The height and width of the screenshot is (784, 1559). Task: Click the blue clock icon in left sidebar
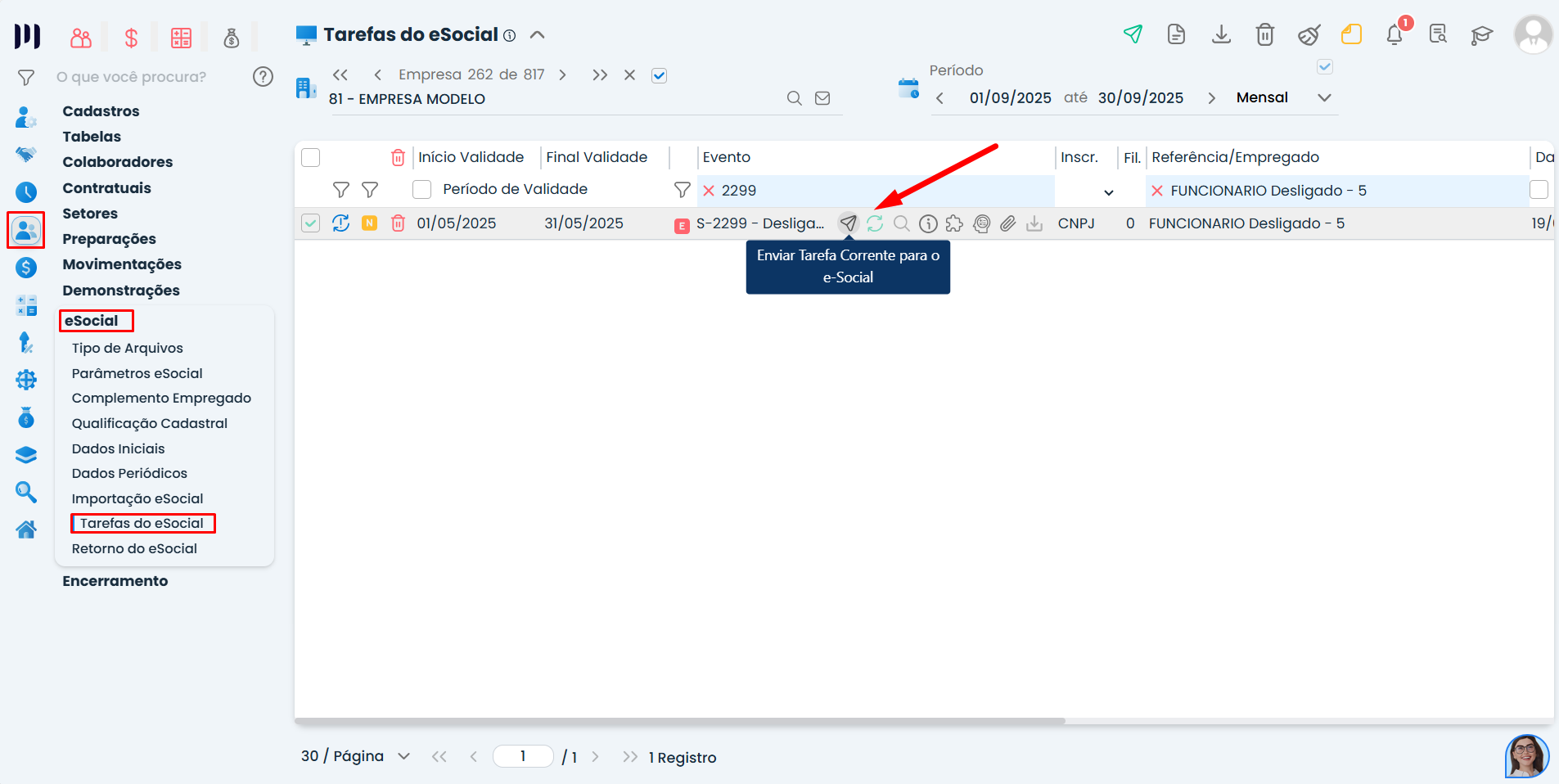tap(26, 192)
